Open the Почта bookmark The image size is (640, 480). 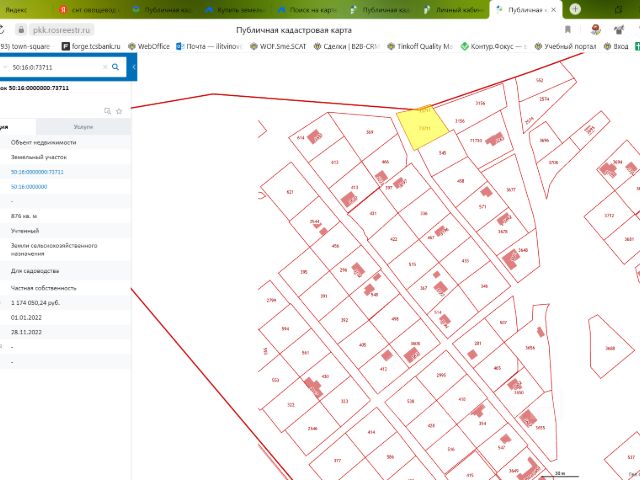pyautogui.click(x=208, y=46)
